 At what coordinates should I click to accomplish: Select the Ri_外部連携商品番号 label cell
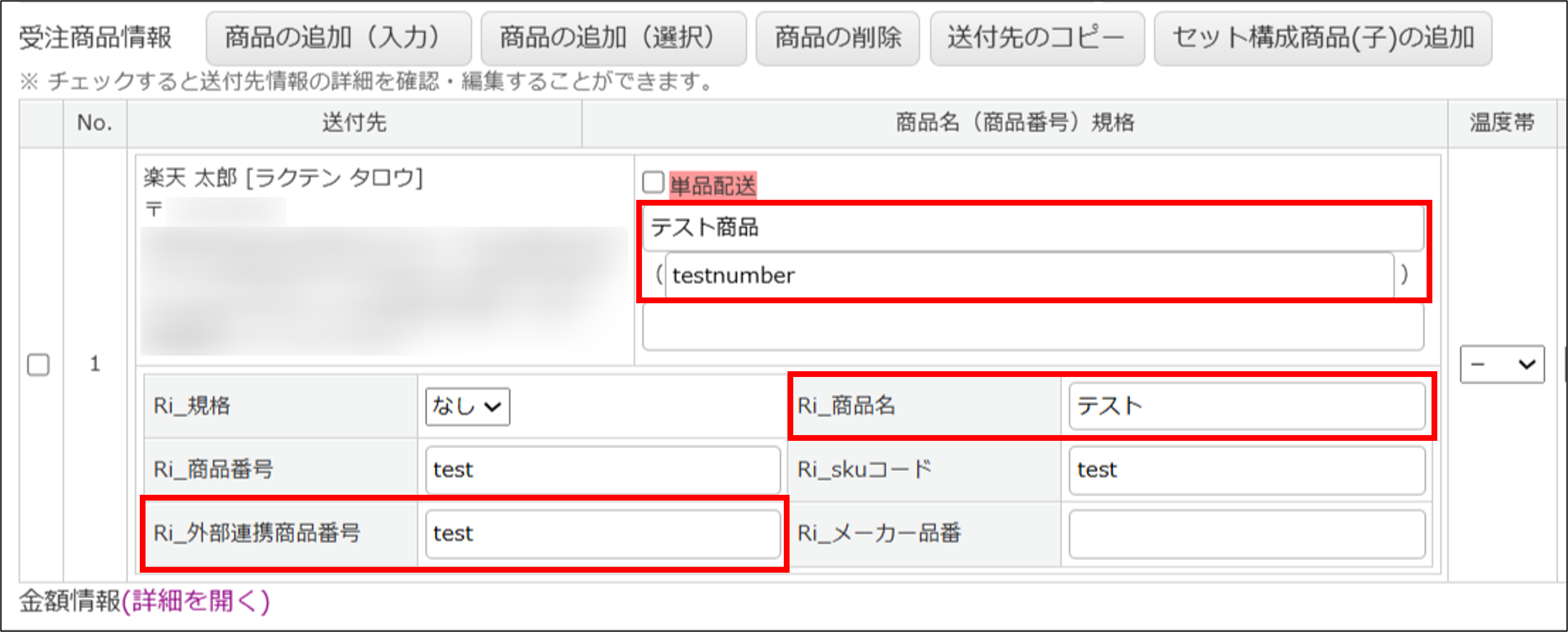[281, 534]
